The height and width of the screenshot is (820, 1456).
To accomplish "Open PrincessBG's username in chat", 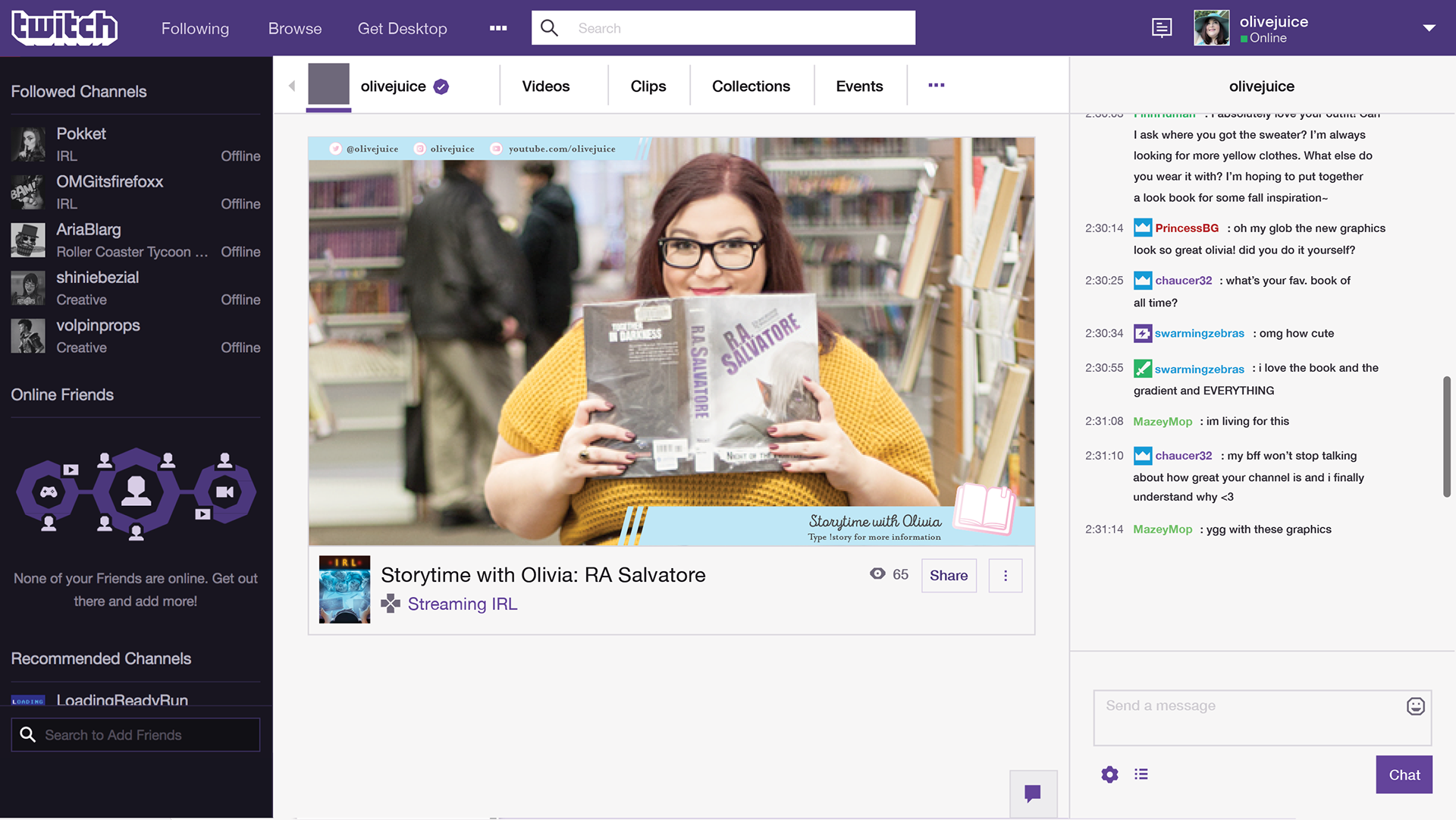I will 1187,228.
